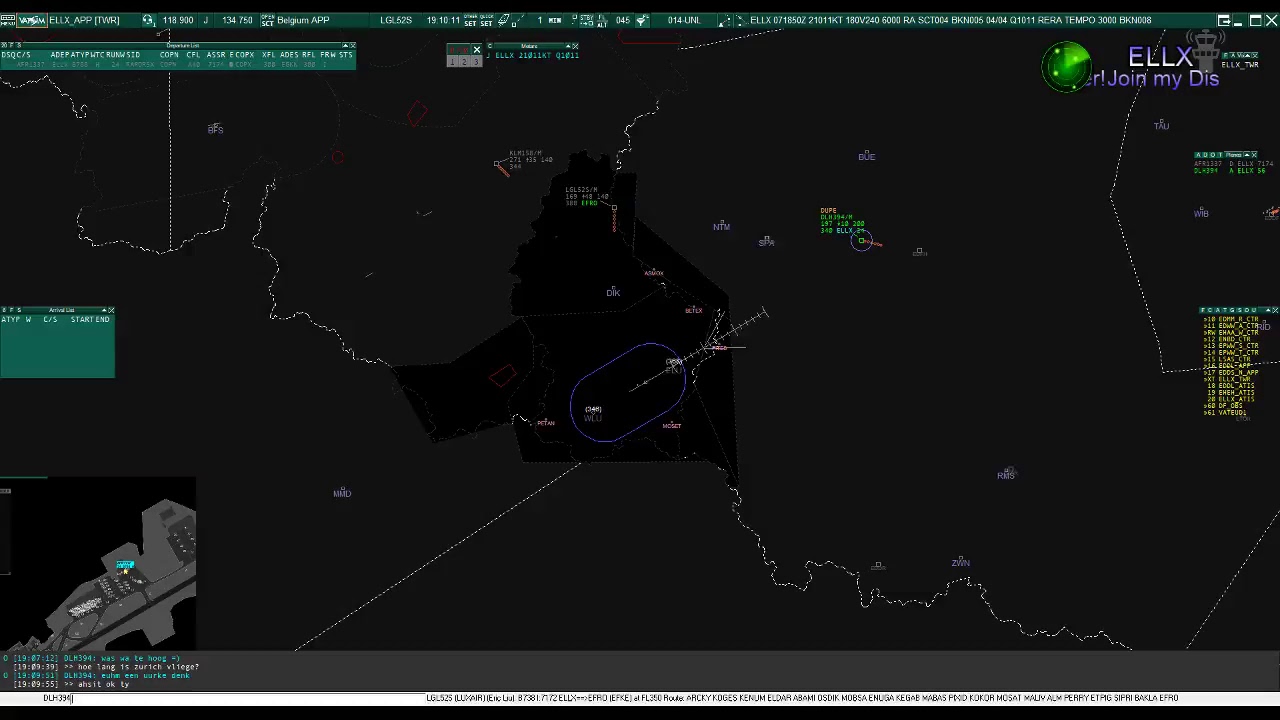
Task: Click the LGL52S selected aircraft field
Action: tap(396, 20)
